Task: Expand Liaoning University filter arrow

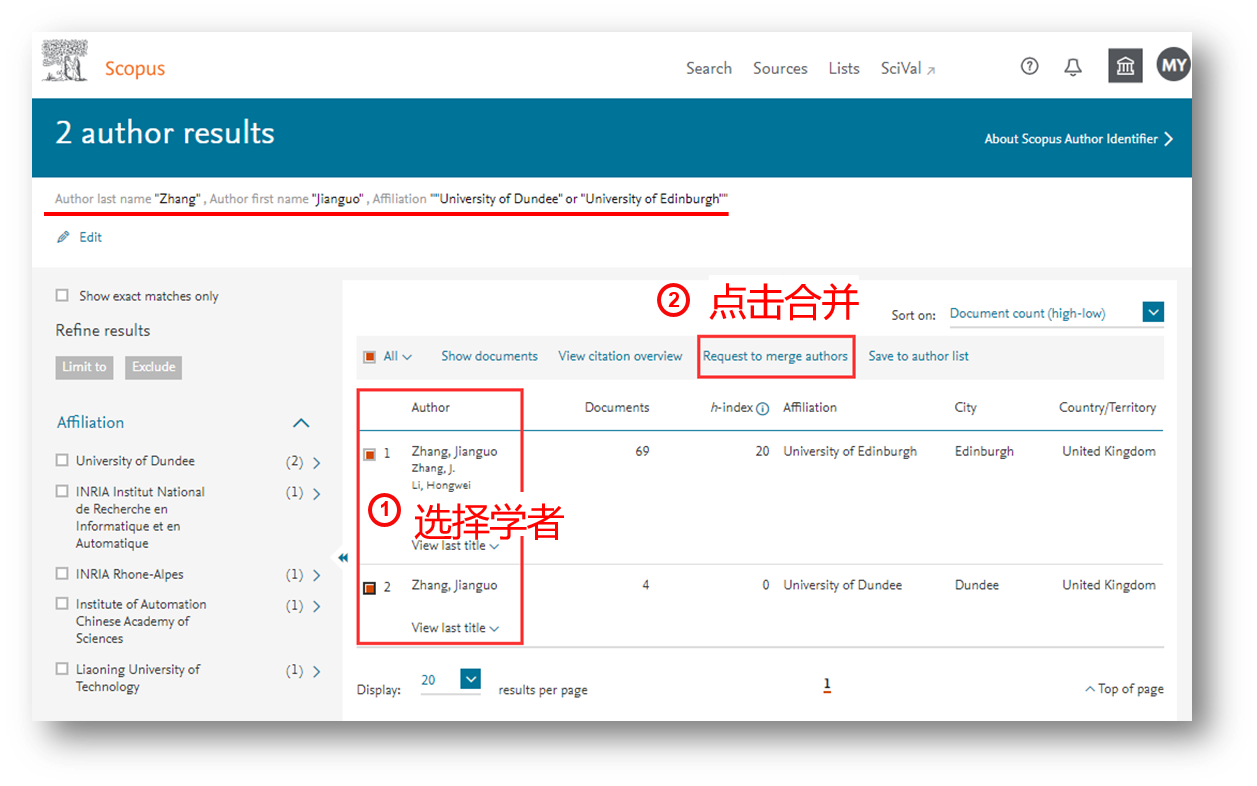Action: click(x=317, y=671)
